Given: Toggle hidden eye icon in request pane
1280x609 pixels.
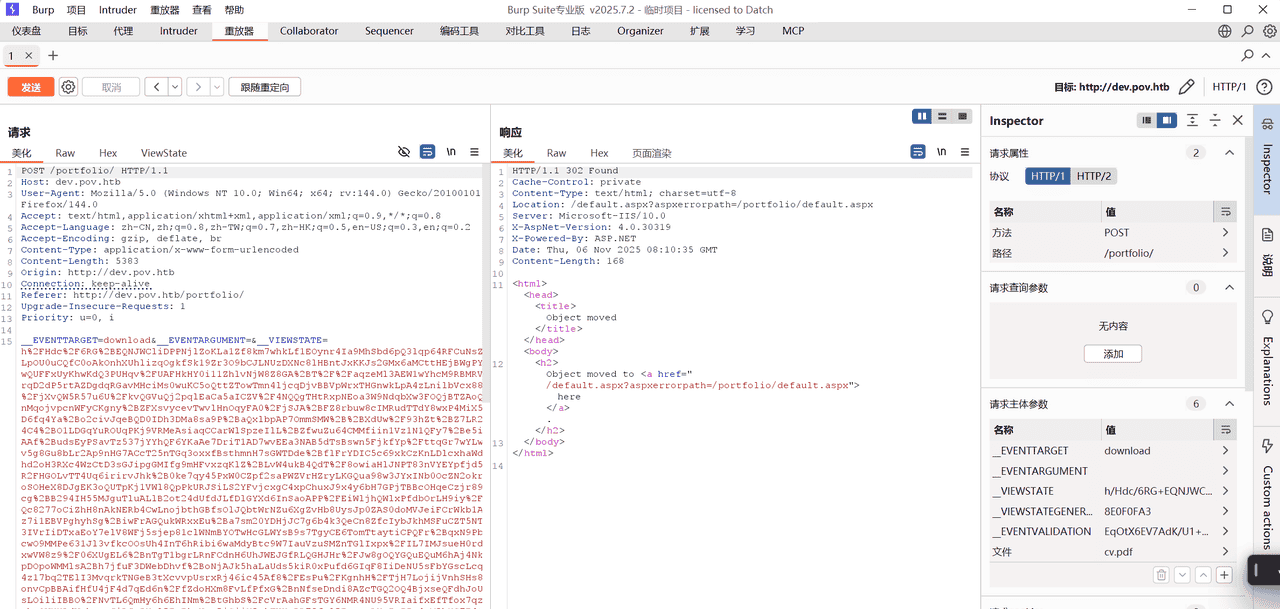Looking at the screenshot, I should click(x=404, y=152).
